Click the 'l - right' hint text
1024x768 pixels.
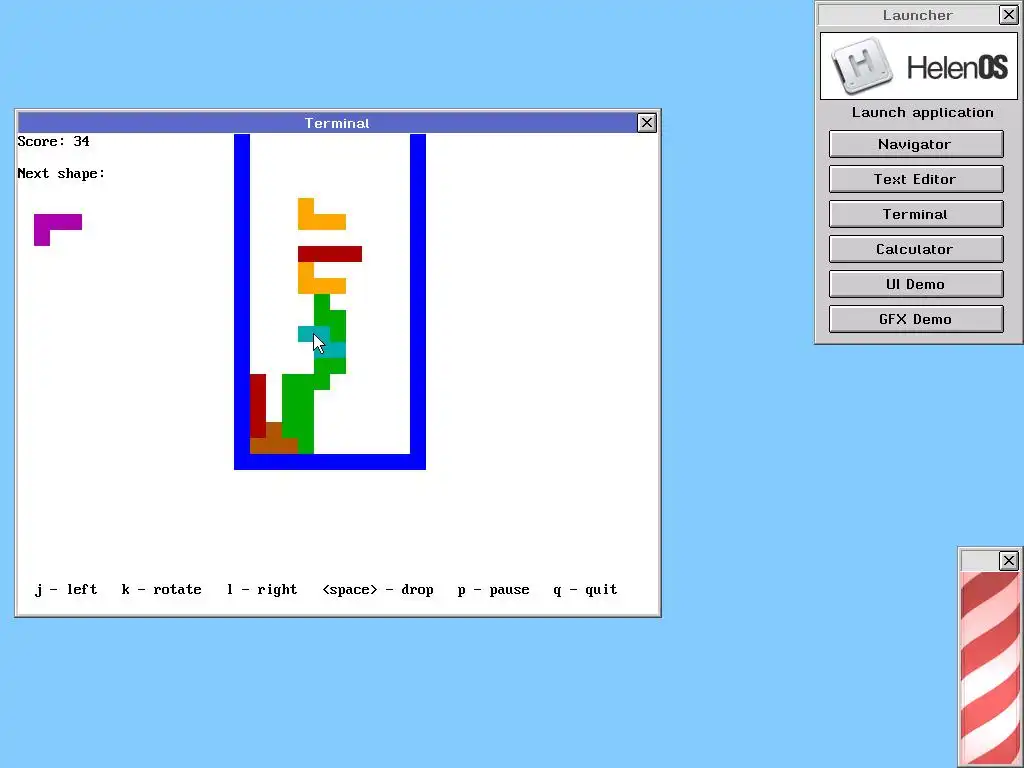click(x=262, y=589)
